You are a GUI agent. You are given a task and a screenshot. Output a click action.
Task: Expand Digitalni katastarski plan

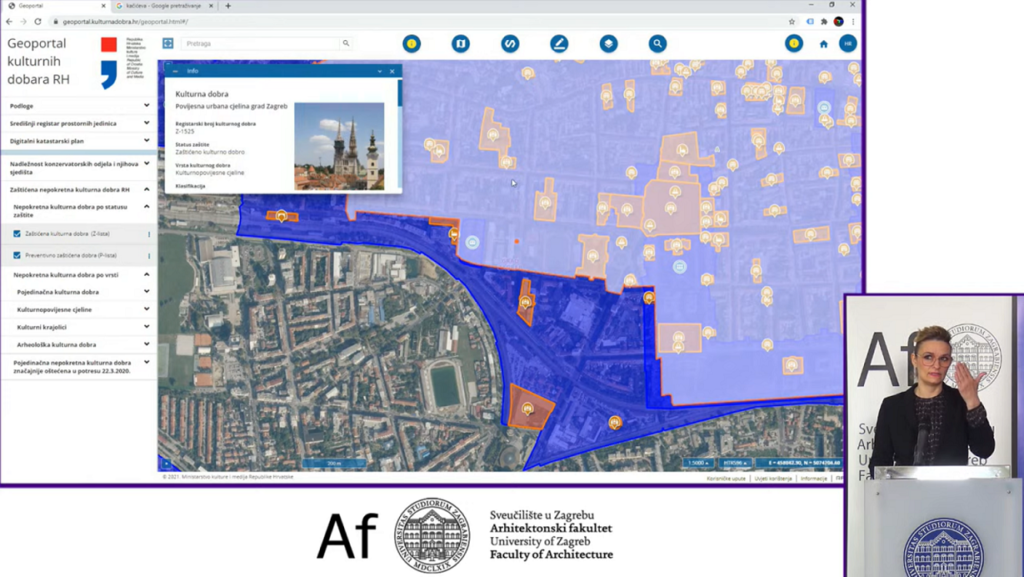78,141
